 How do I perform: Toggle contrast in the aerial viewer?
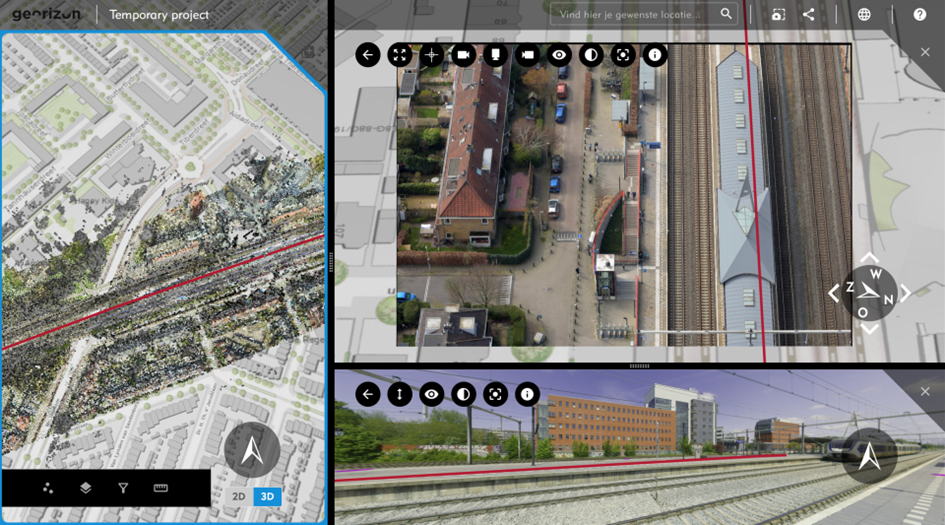coord(591,56)
